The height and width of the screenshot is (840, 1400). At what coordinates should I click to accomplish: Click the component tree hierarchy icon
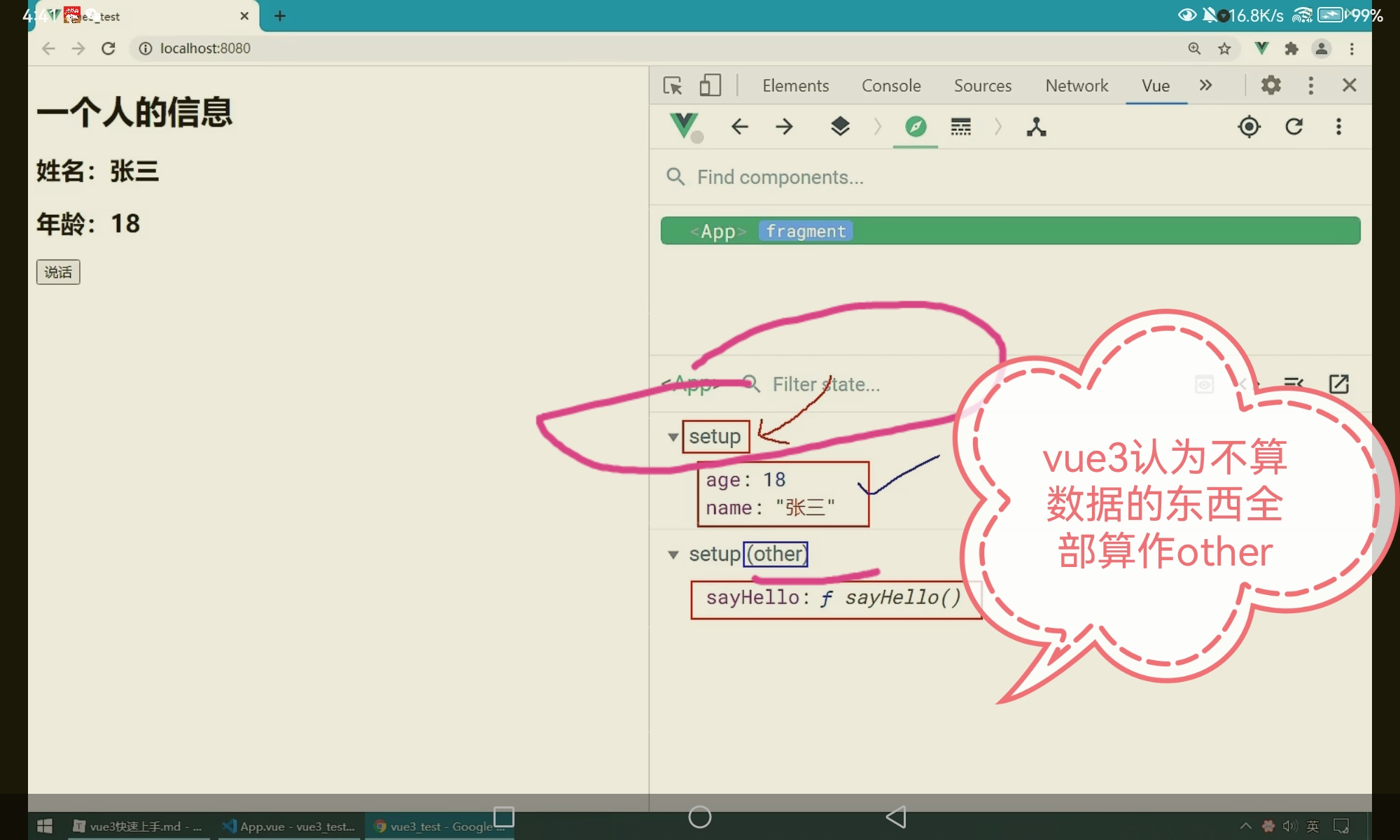click(x=1036, y=127)
